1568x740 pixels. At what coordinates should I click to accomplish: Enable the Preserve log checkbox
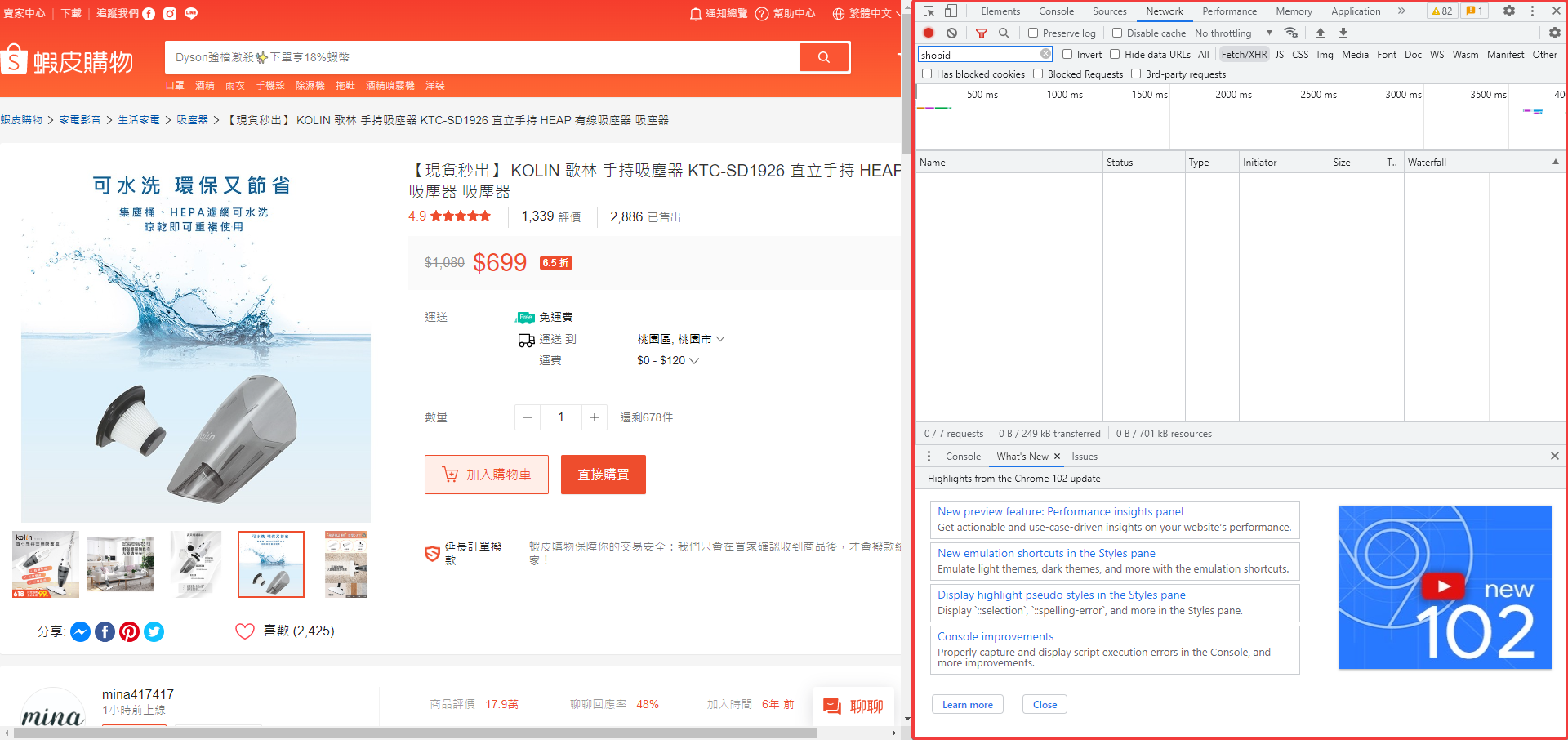click(x=1033, y=33)
